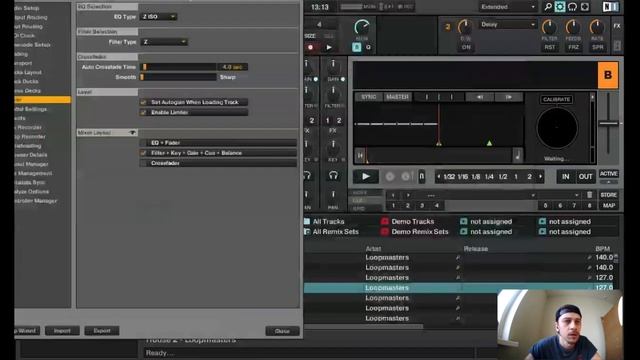Click the CALIBRATE button on scope
The image size is (640, 360).
click(x=556, y=100)
